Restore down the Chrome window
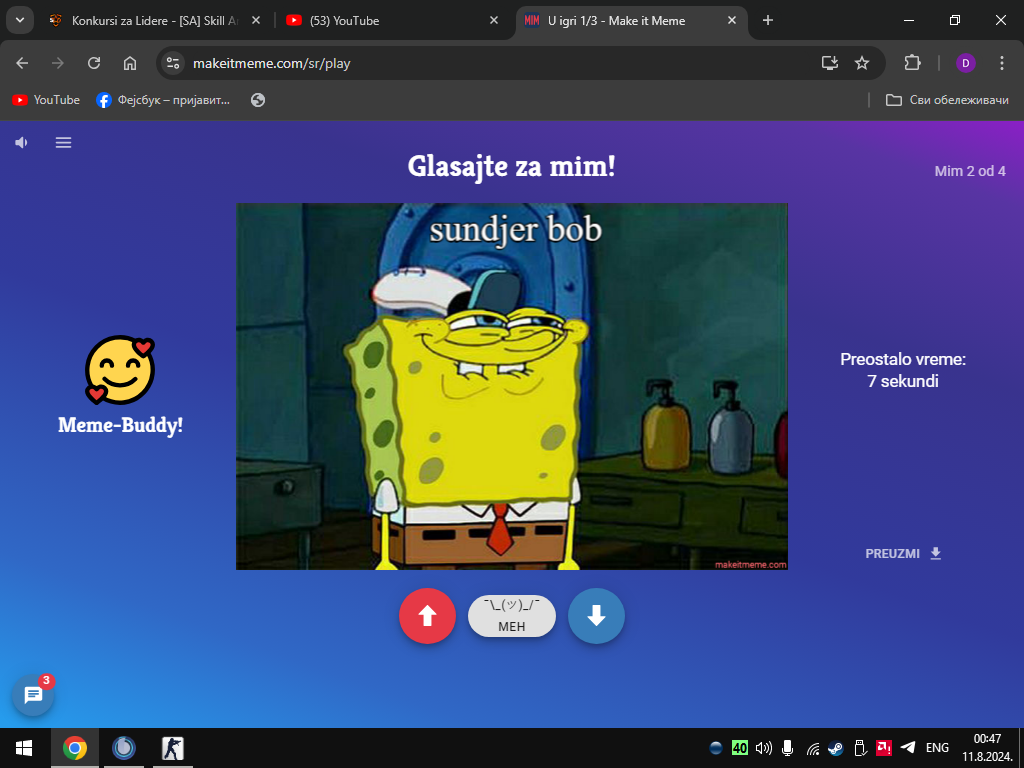 pos(955,20)
